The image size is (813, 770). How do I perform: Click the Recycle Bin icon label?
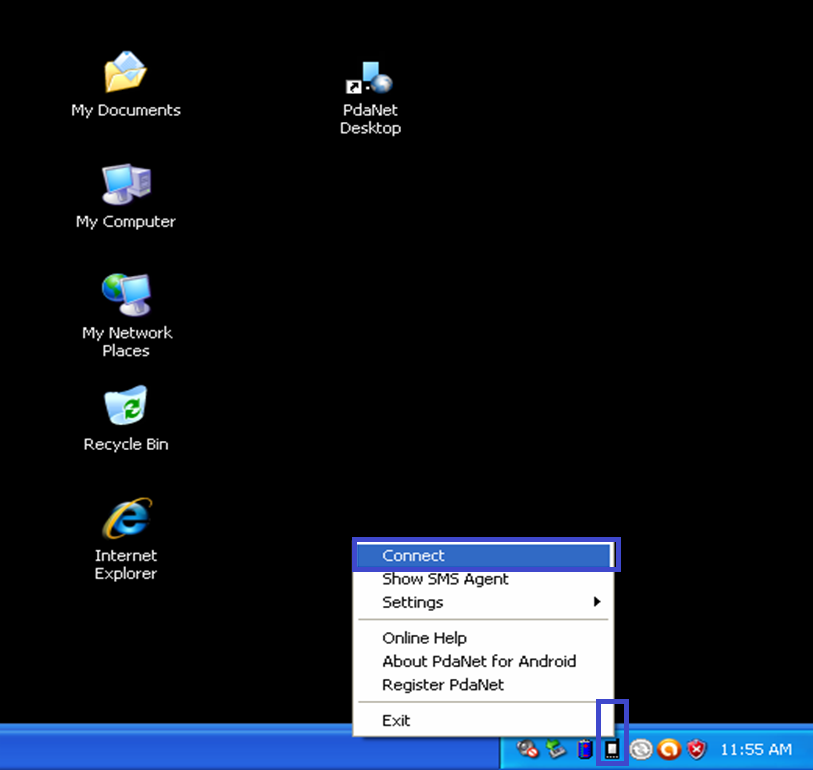click(x=126, y=444)
